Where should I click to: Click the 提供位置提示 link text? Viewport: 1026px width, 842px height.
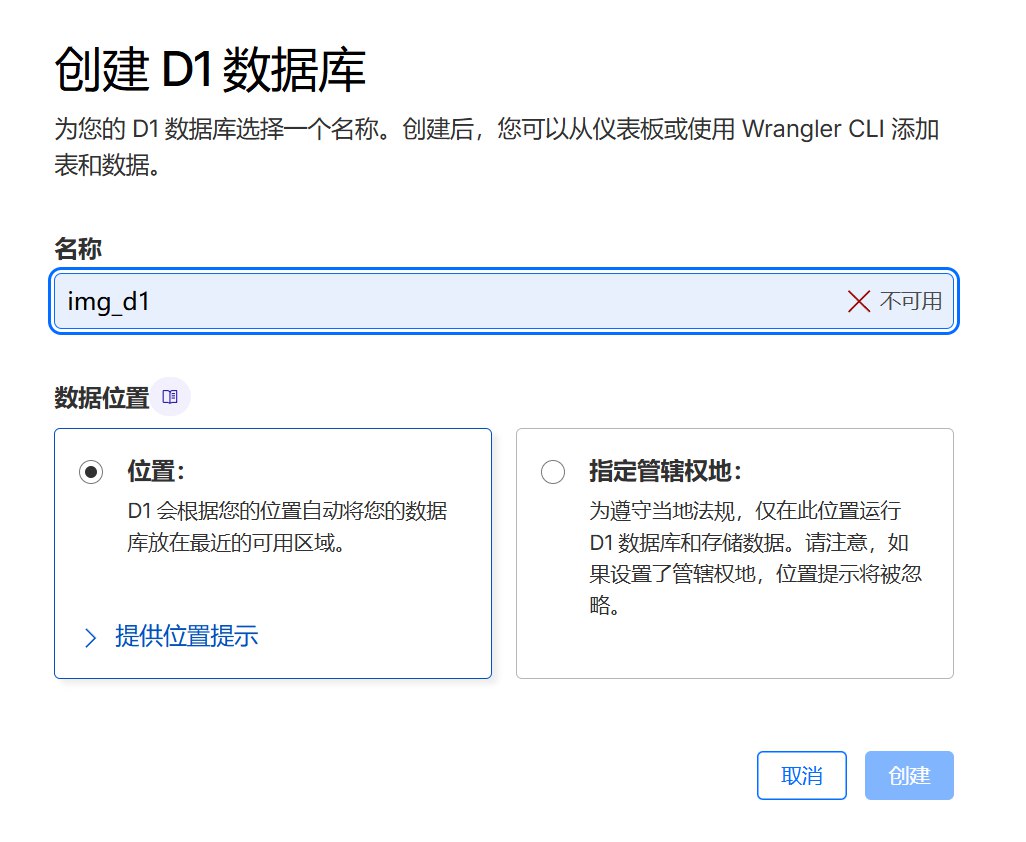click(186, 636)
